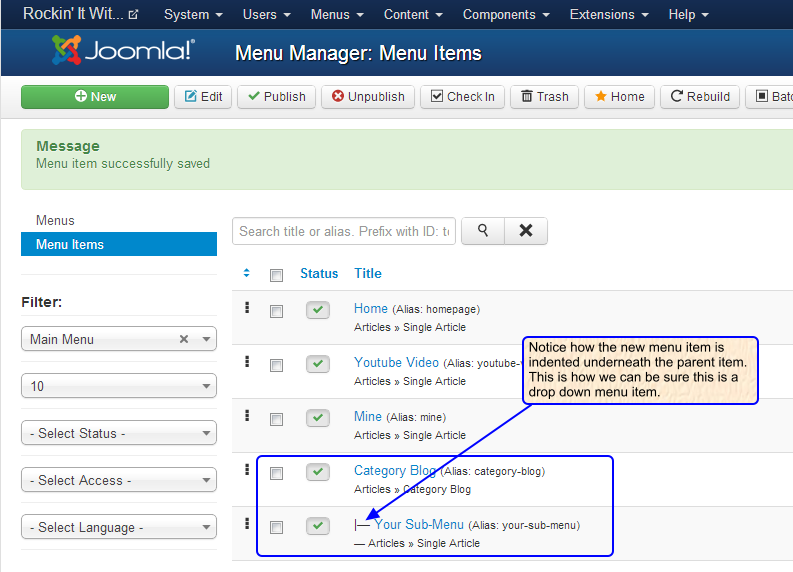793x572 pixels.
Task: Toggle published status of Home item
Action: coord(318,310)
